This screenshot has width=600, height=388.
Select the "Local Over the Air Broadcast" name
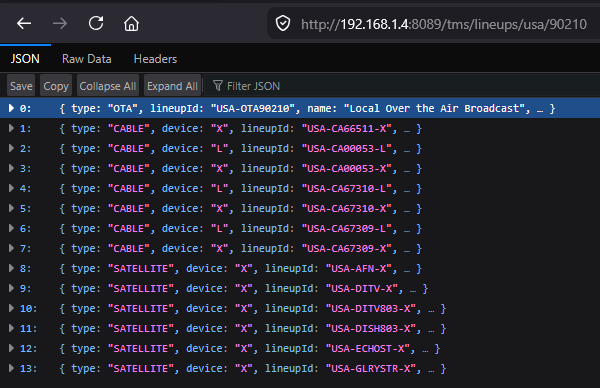click(434, 109)
